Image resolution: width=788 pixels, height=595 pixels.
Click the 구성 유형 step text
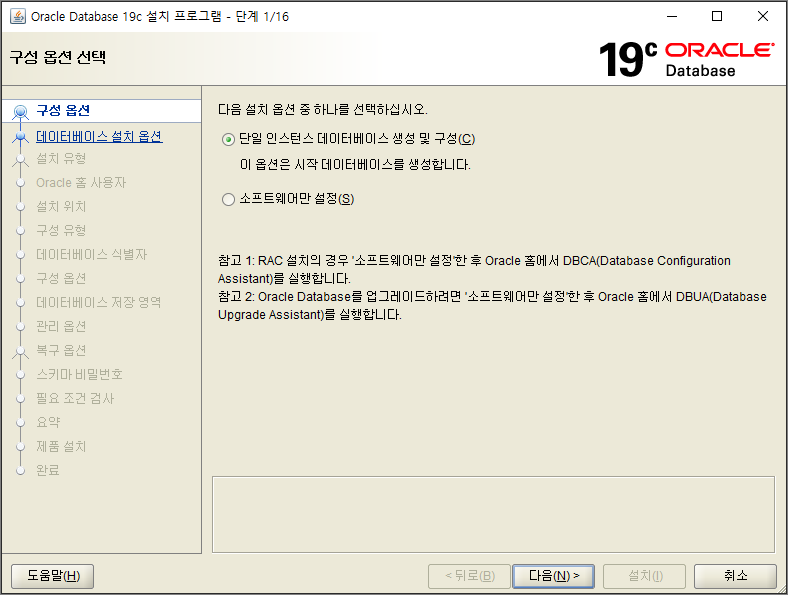tap(61, 230)
